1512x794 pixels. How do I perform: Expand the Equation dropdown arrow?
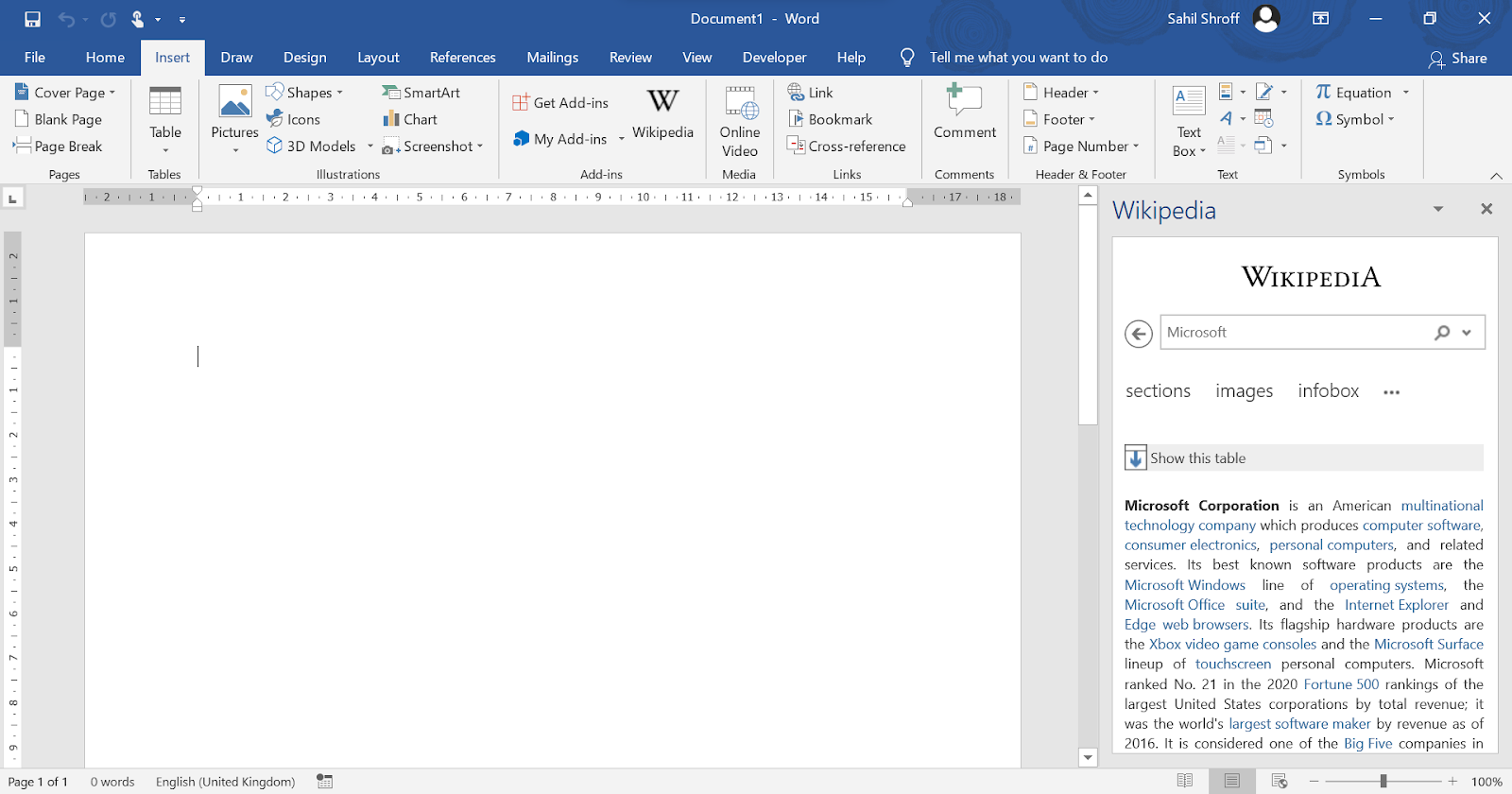(x=1406, y=93)
